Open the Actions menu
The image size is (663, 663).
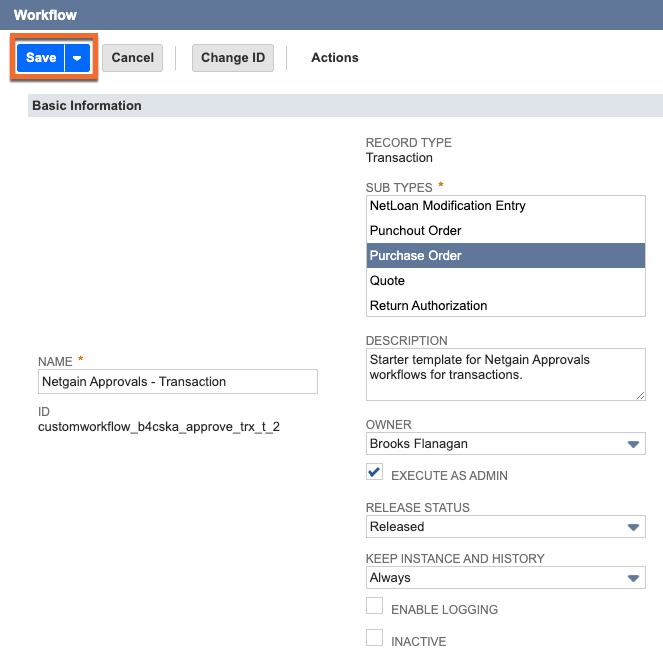click(334, 58)
